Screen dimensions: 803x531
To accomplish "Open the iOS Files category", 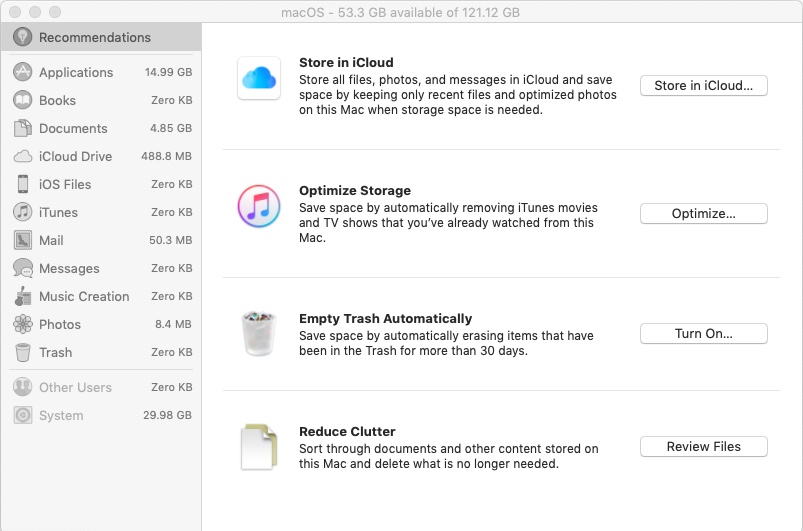I will coord(65,184).
